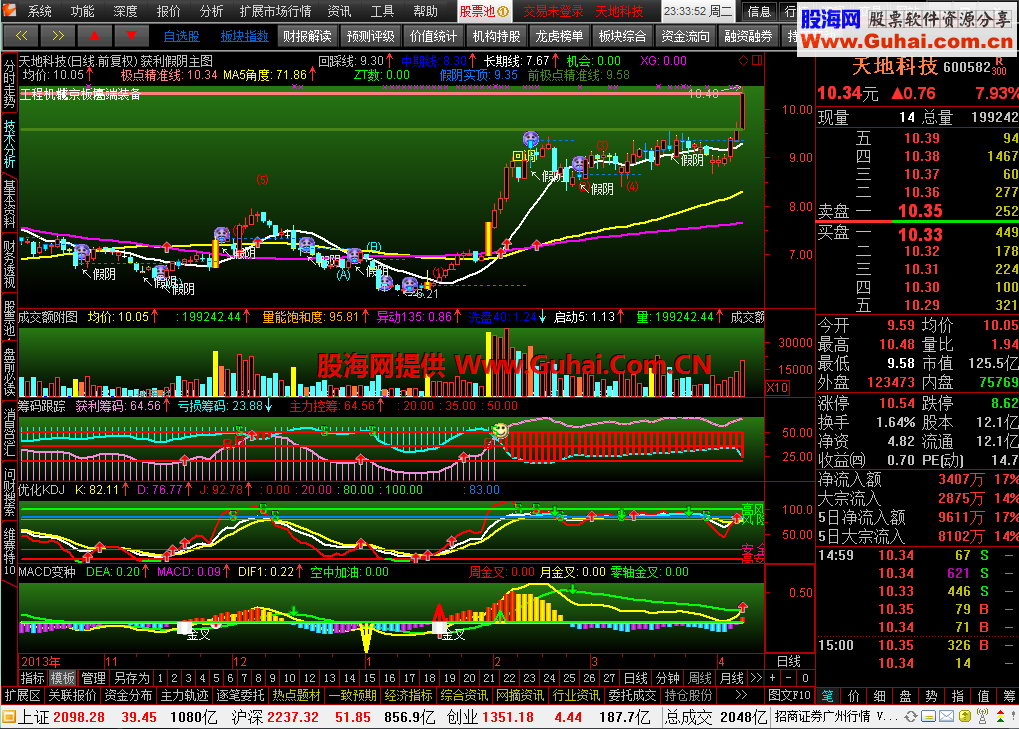This screenshot has height=729, width=1019.
Task: Open the 系统 menu
Action: pyautogui.click(x=39, y=11)
